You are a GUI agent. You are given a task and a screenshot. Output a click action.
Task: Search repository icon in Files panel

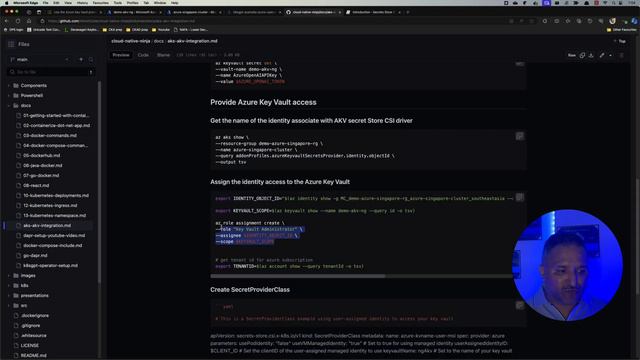coord(91,60)
